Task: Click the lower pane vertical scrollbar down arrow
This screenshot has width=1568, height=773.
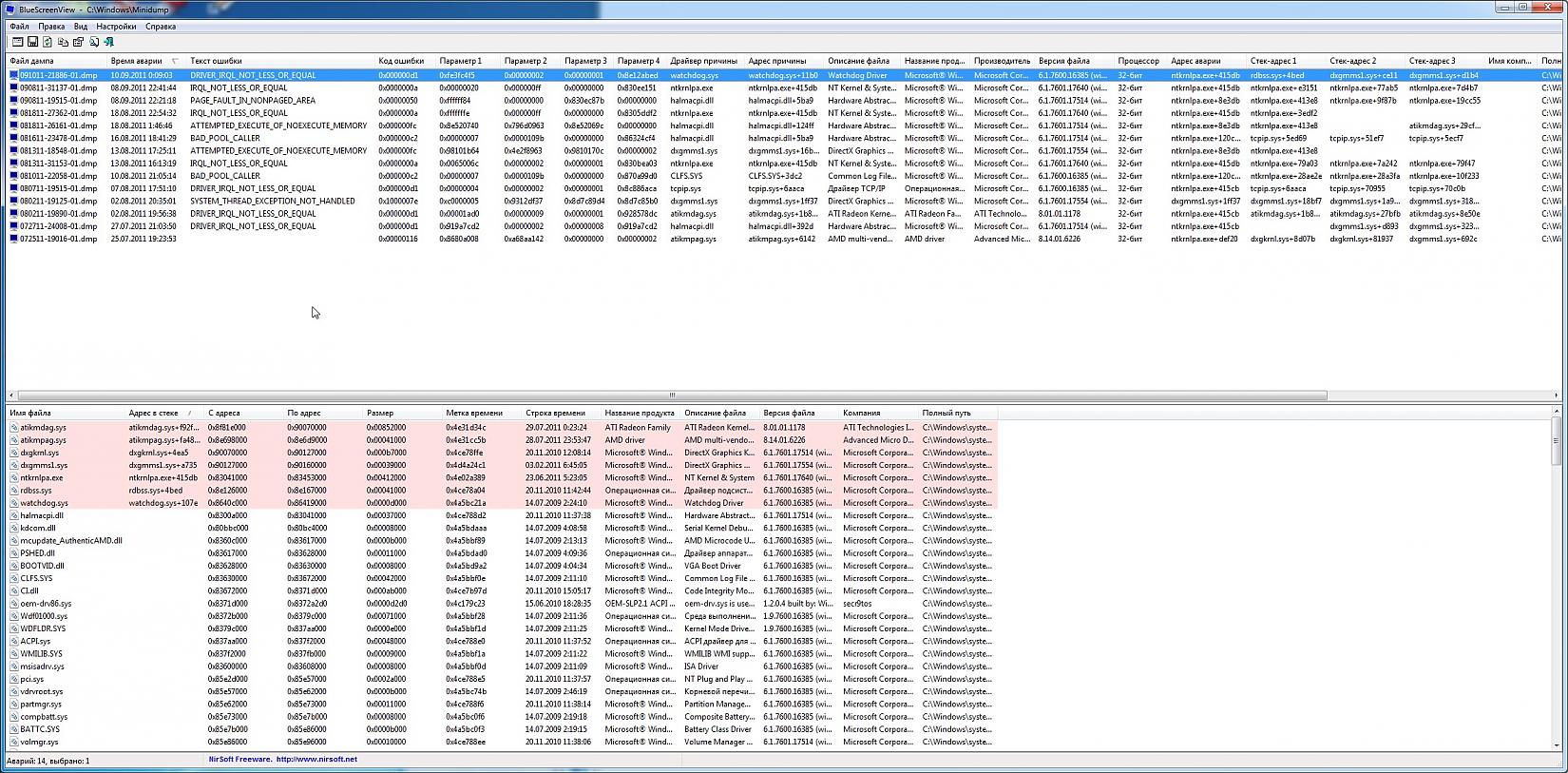Action: (1556, 746)
